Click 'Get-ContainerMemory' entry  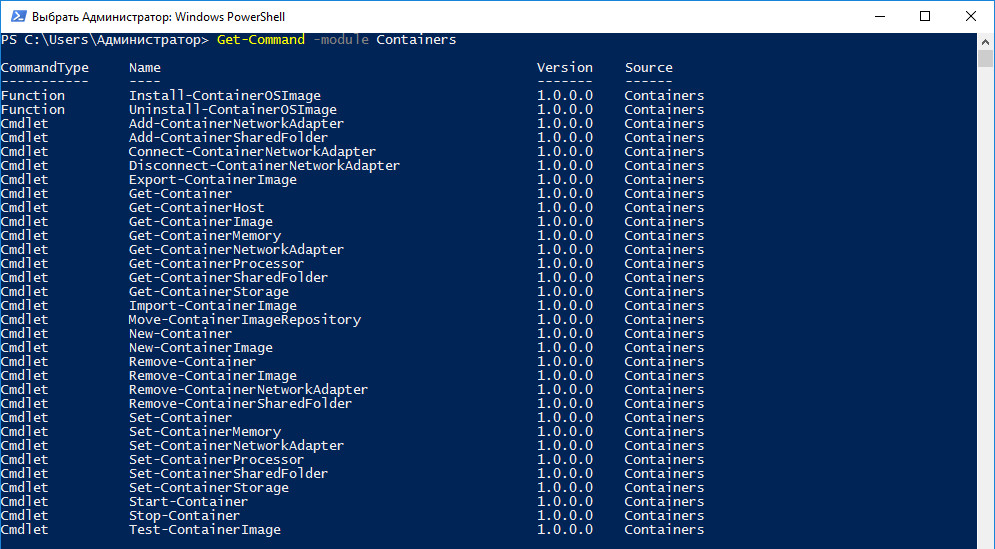click(204, 235)
